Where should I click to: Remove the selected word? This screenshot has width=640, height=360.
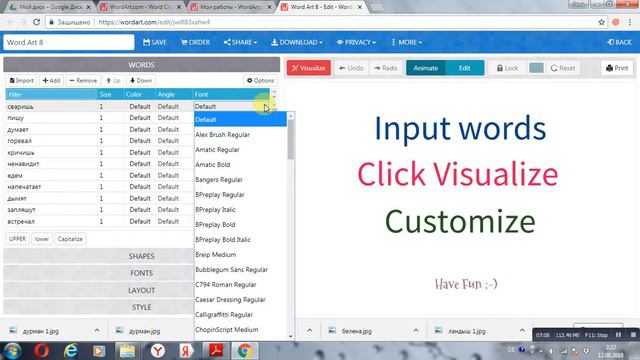pyautogui.click(x=83, y=80)
